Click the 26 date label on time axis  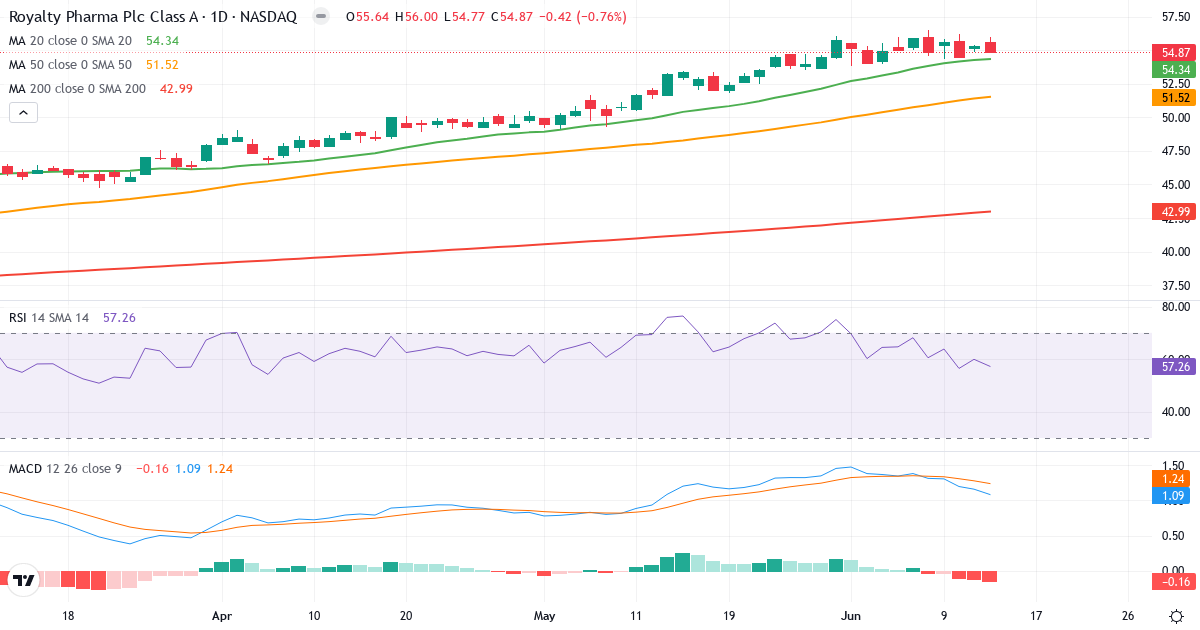pyautogui.click(x=1128, y=616)
